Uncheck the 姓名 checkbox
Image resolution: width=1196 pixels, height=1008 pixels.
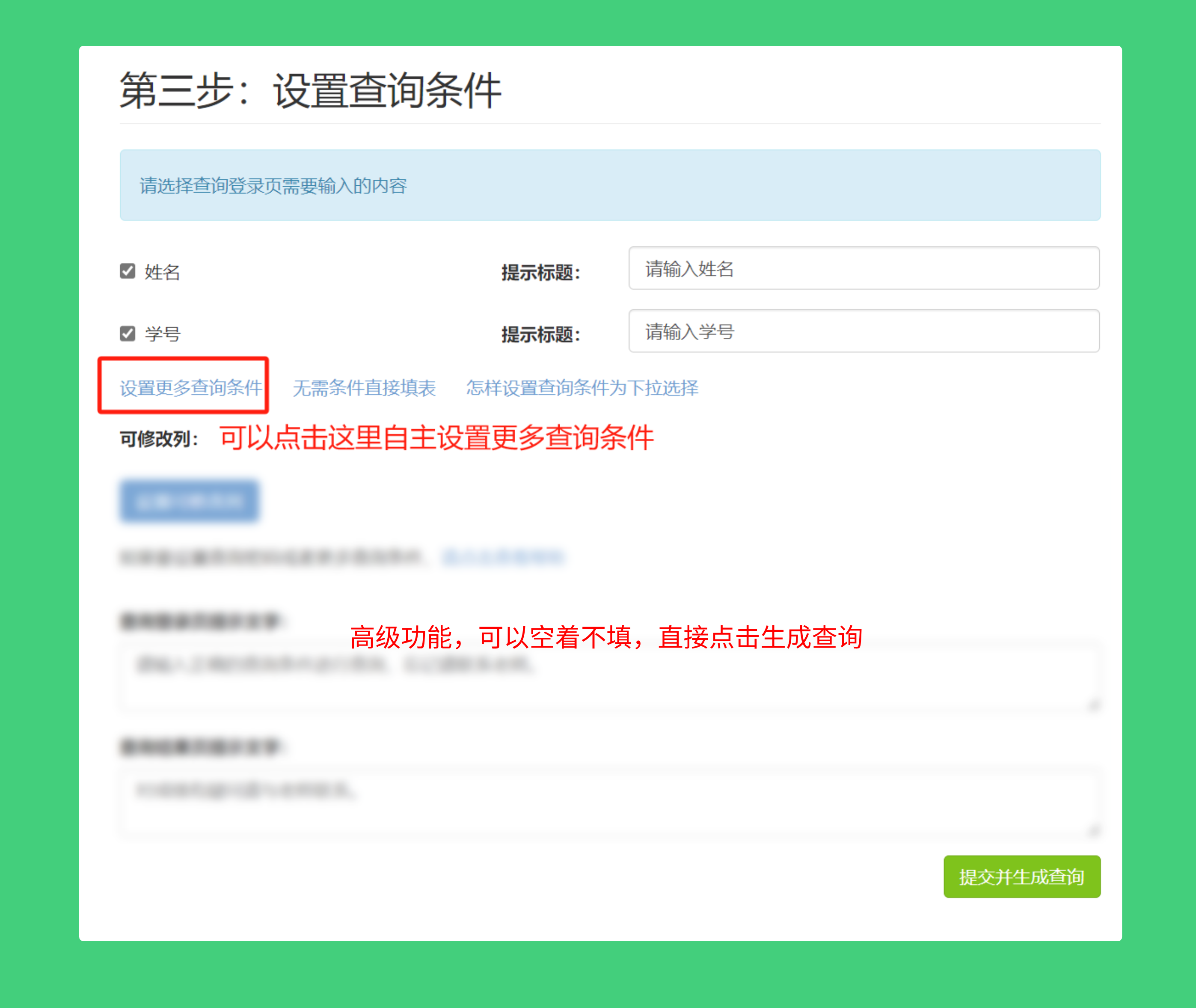tap(128, 271)
